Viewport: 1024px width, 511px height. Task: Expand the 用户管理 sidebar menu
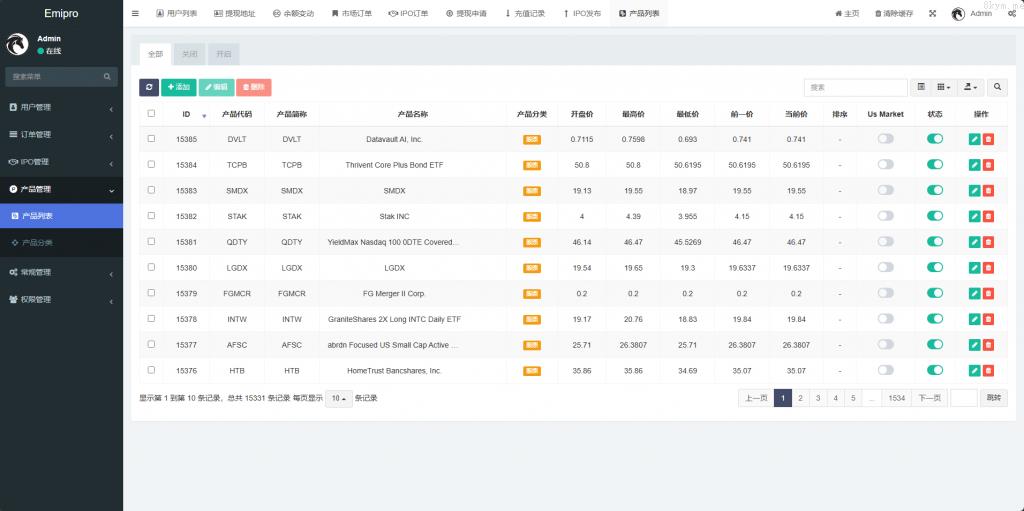[x=60, y=107]
